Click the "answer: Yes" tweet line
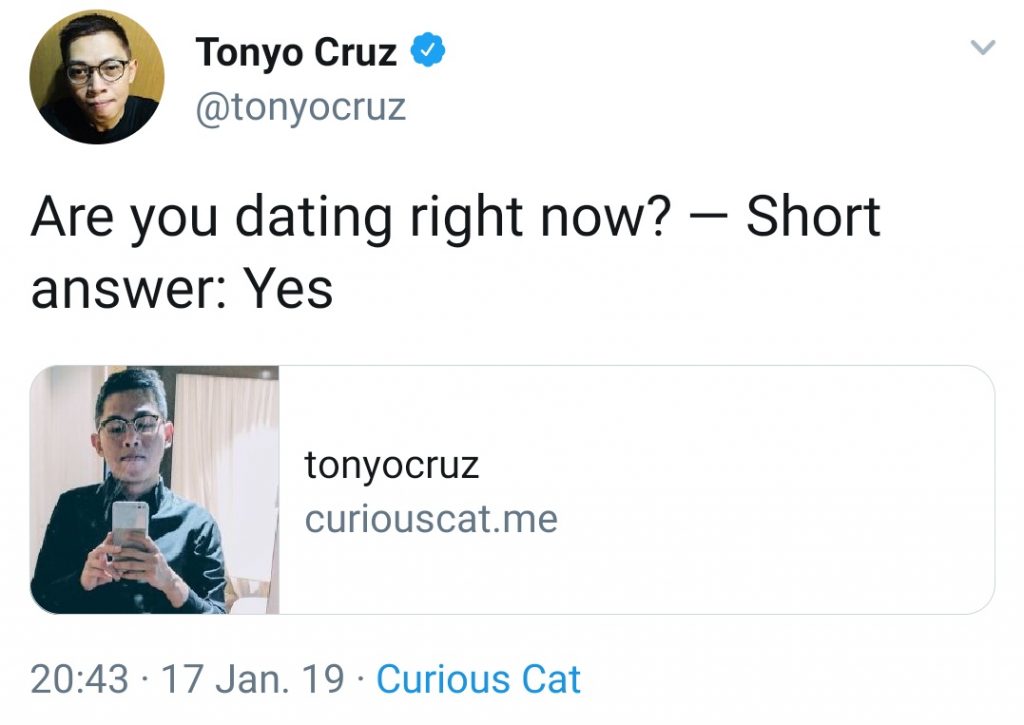The width and height of the screenshot is (1024, 725). 181,289
